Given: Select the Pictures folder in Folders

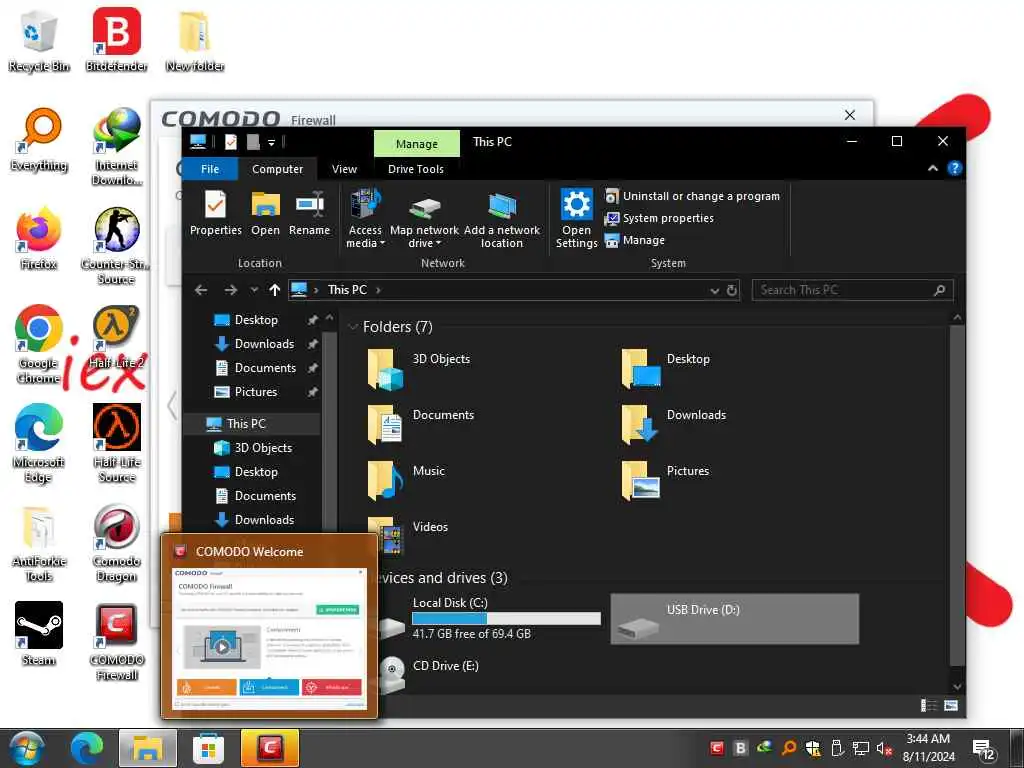Looking at the screenshot, I should click(666, 480).
